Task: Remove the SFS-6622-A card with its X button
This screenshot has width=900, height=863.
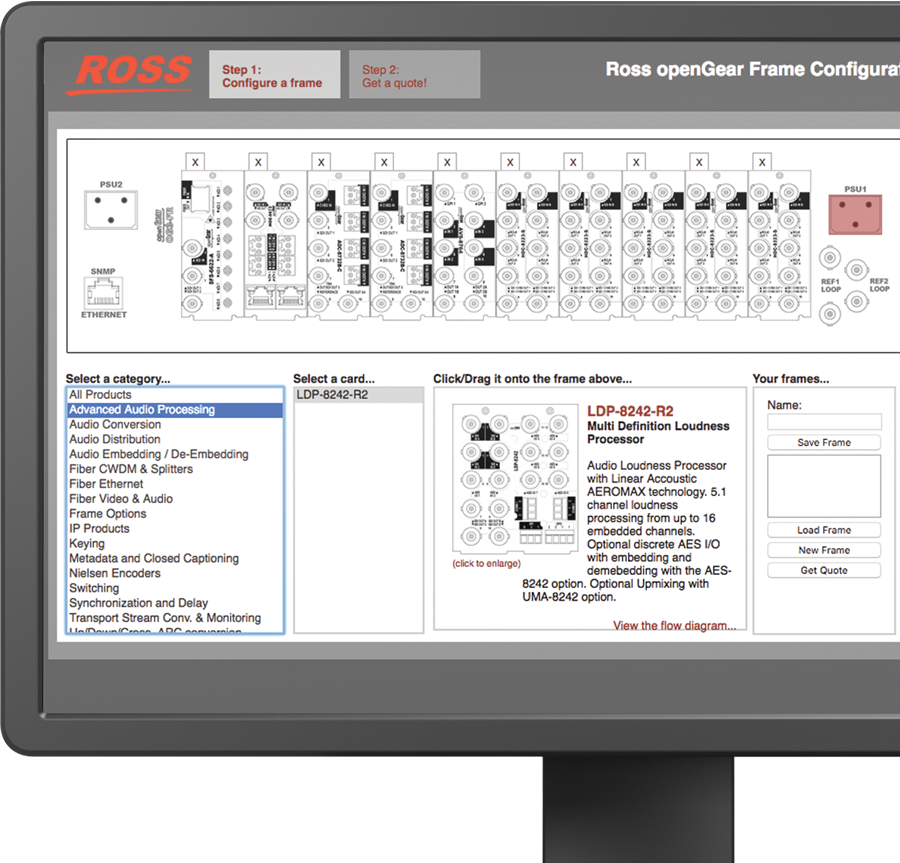Action: click(195, 162)
